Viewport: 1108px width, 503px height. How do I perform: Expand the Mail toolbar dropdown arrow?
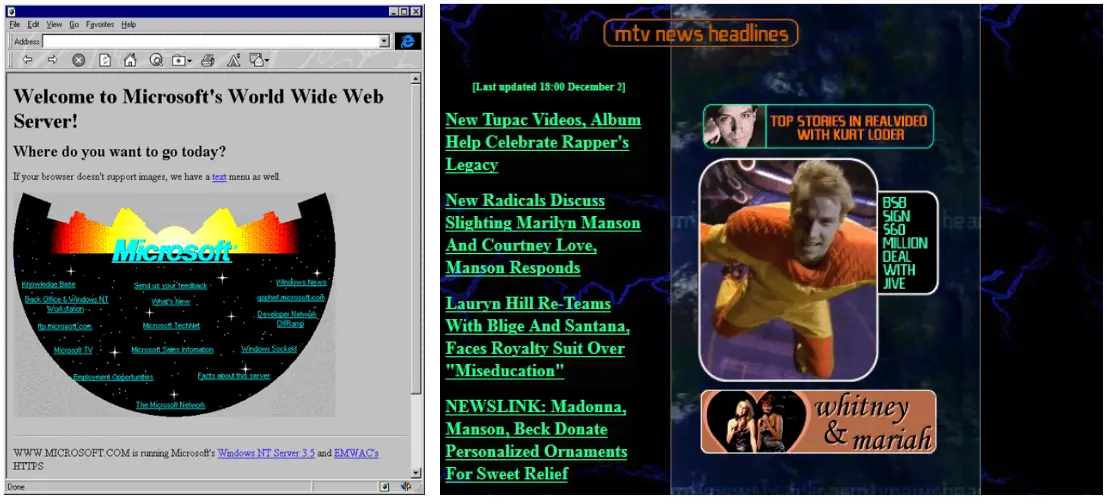pos(266,61)
